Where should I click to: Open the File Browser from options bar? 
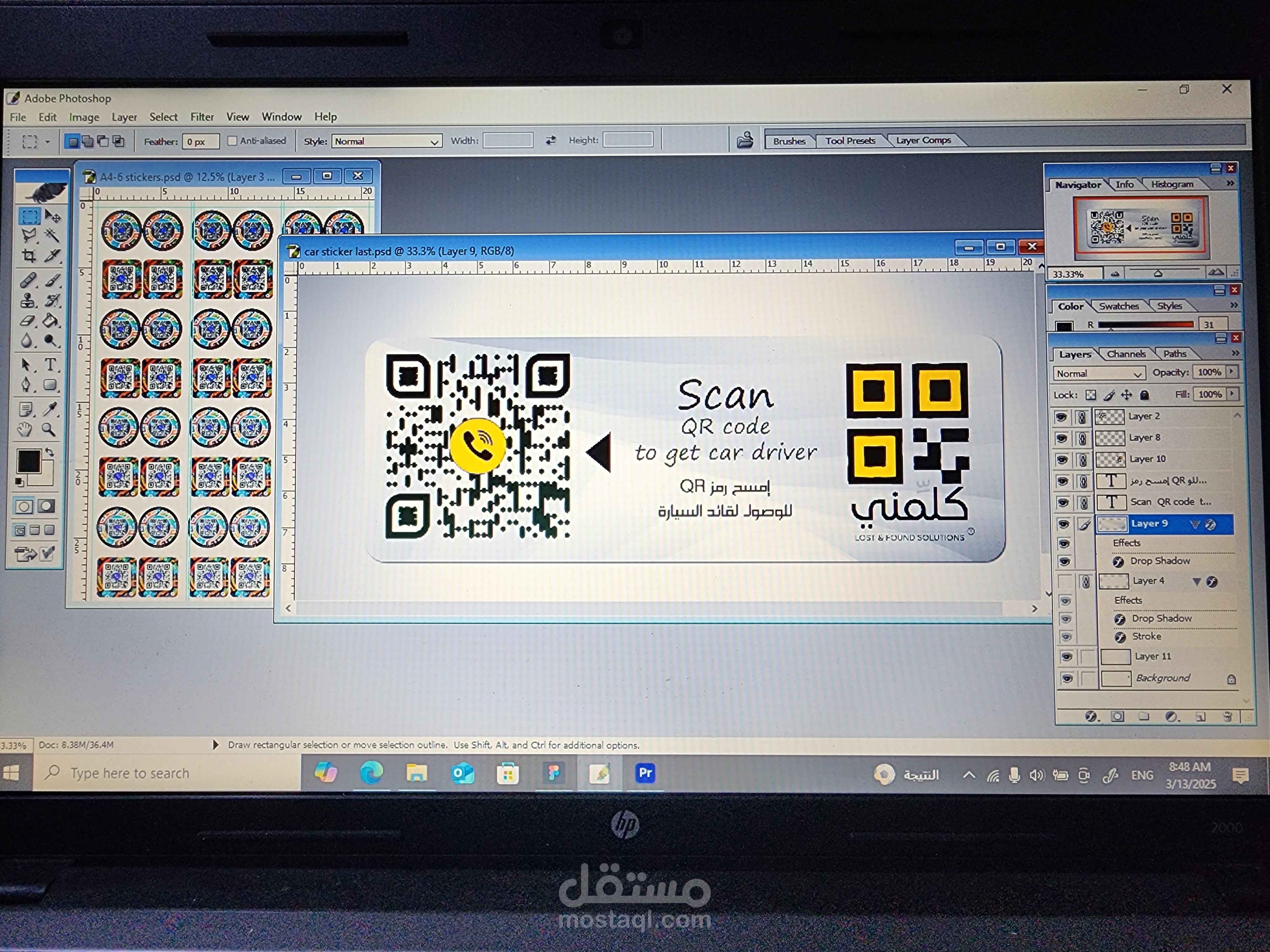click(x=745, y=139)
